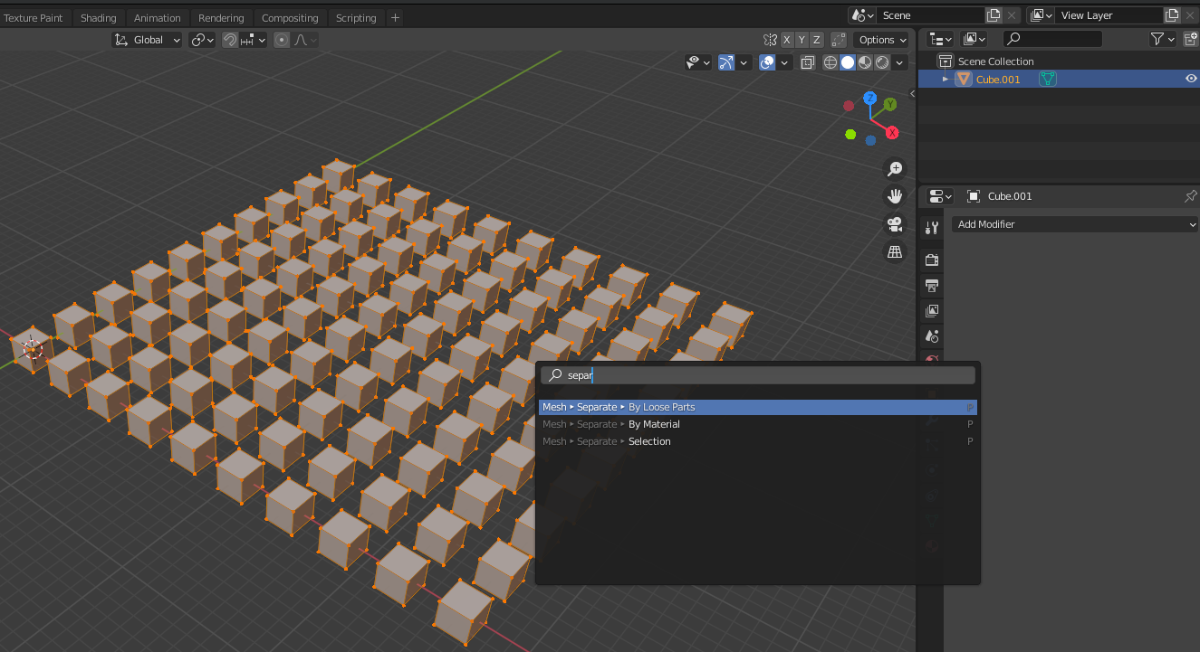Screen dimensions: 1200x652
Task: Click Cube.001's mesh data icon
Action: 1047,79
